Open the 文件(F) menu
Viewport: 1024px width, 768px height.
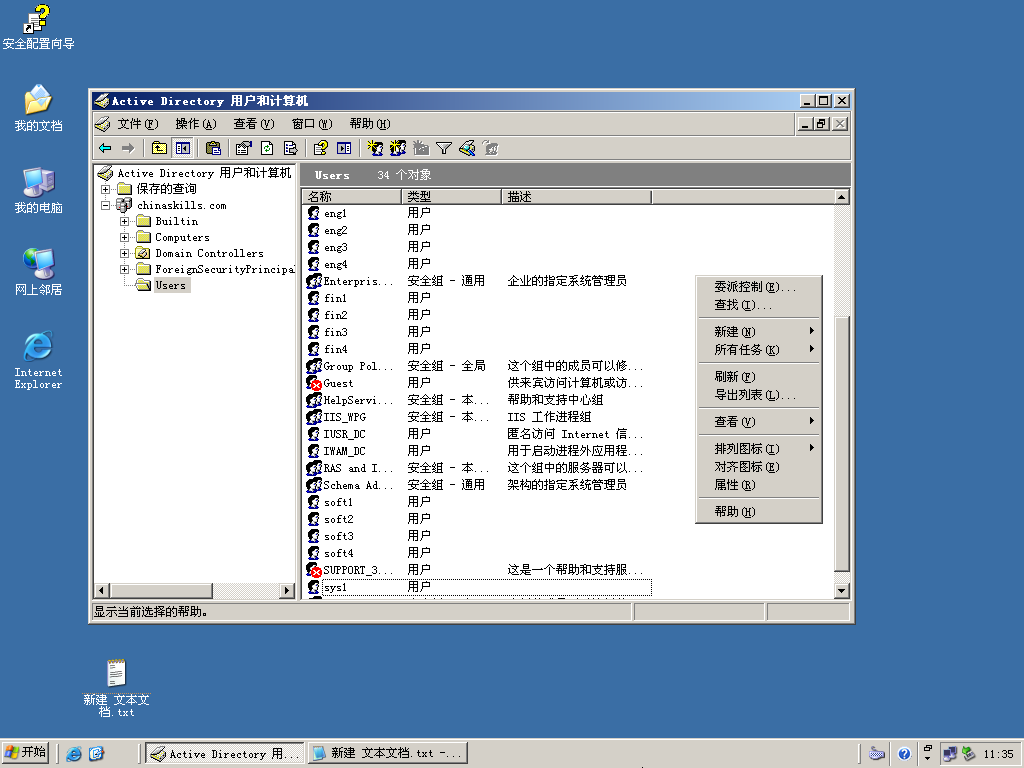[138, 124]
